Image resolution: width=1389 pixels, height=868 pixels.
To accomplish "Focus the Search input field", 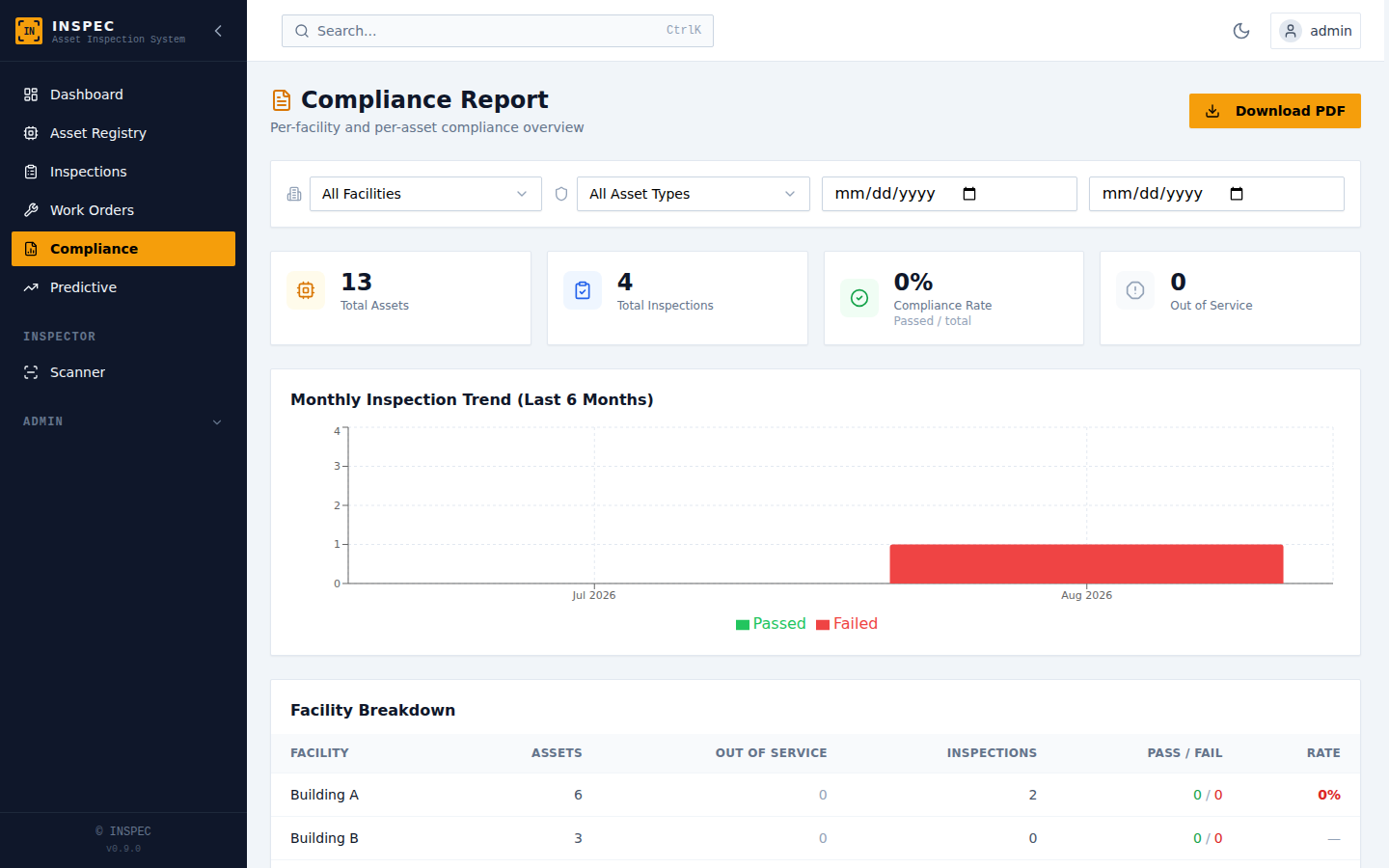I will click(x=498, y=31).
